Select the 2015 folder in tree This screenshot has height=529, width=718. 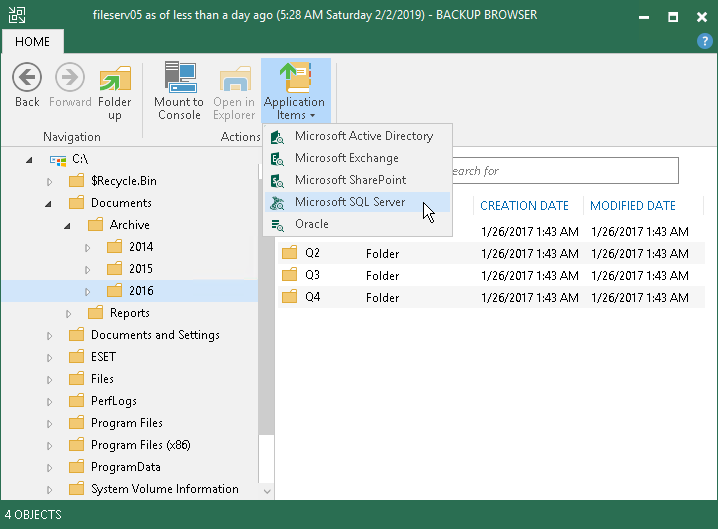tap(140, 269)
